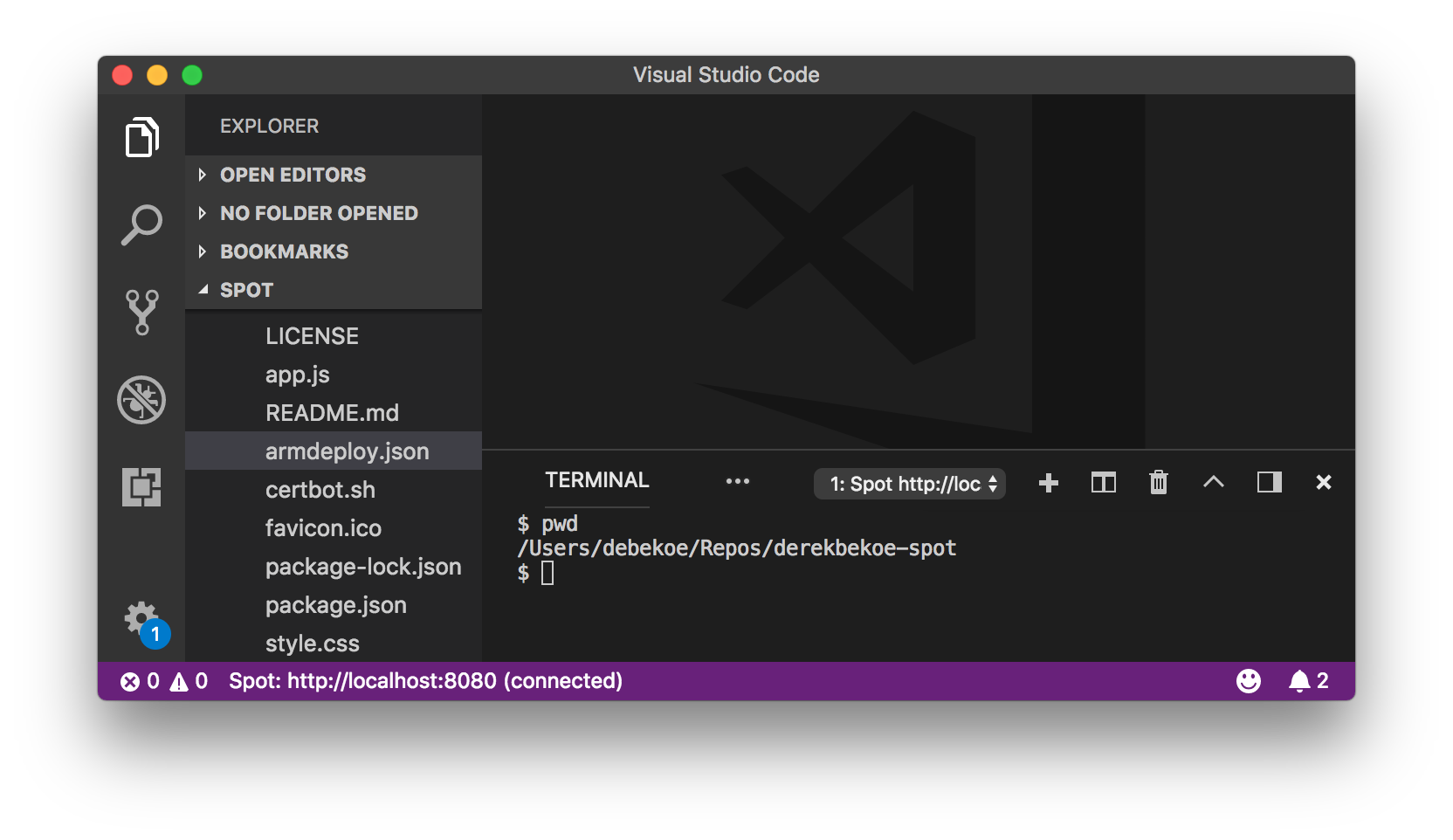The width and height of the screenshot is (1453, 840).
Task: Open package.json file
Action: click(x=334, y=605)
